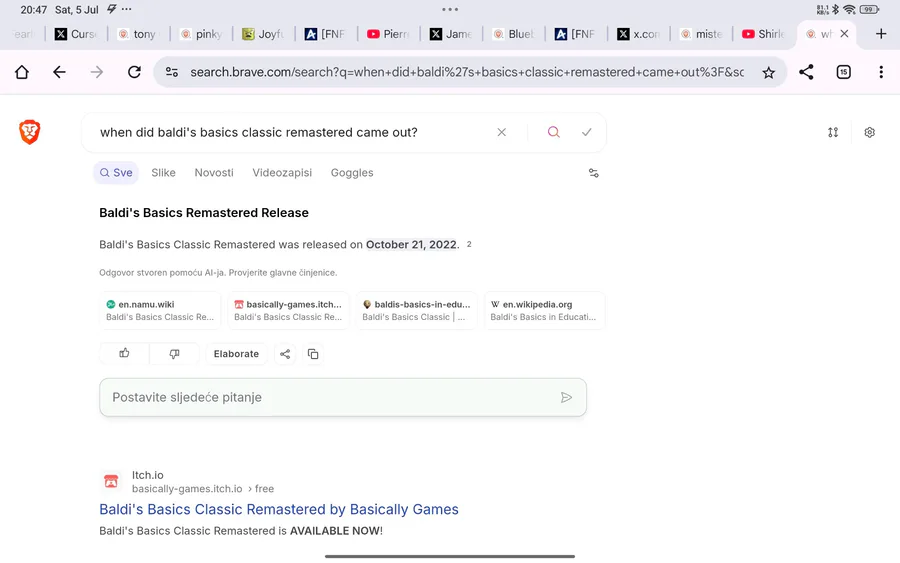This screenshot has height=563, width=900.
Task: Submit search with magnifier icon
Action: coord(554,132)
